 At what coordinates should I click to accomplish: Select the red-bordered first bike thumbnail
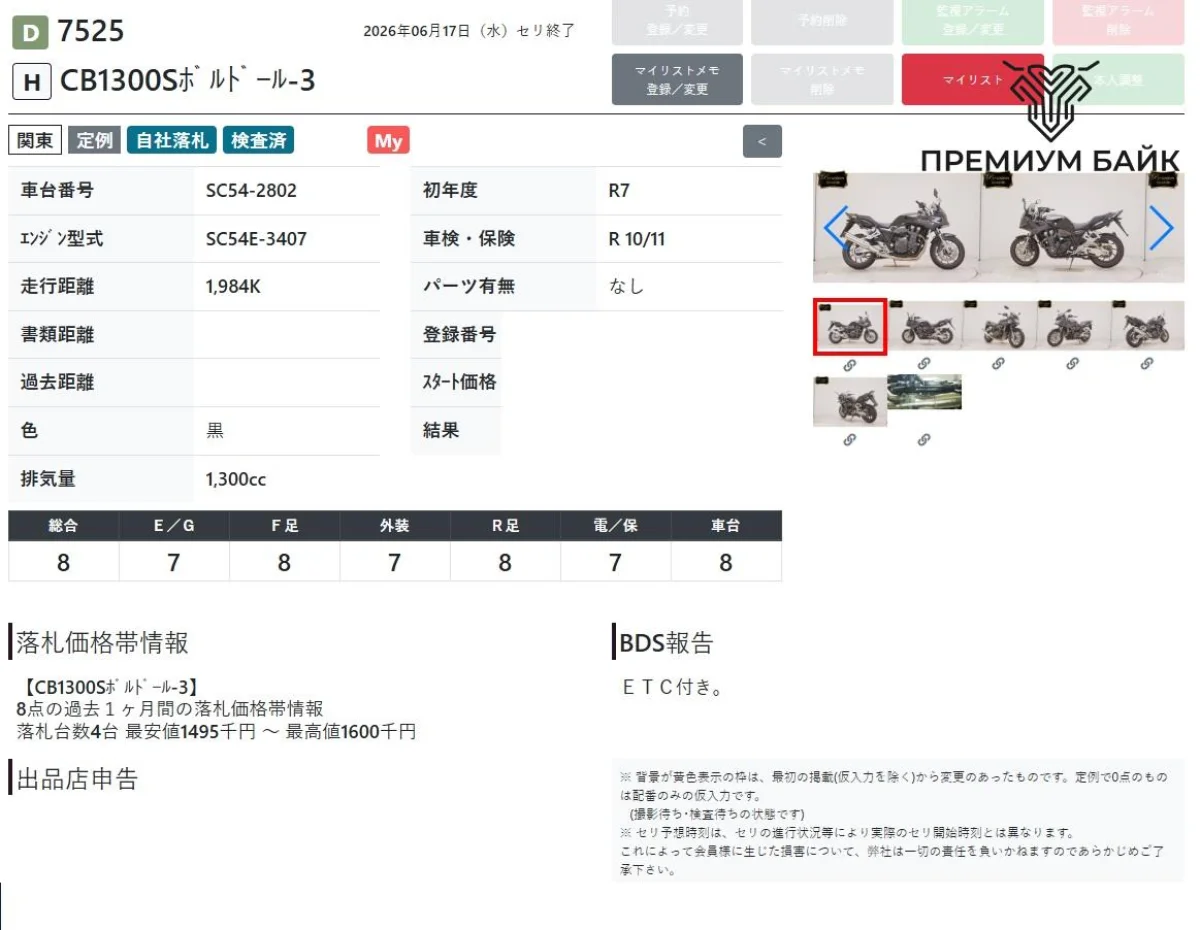850,327
